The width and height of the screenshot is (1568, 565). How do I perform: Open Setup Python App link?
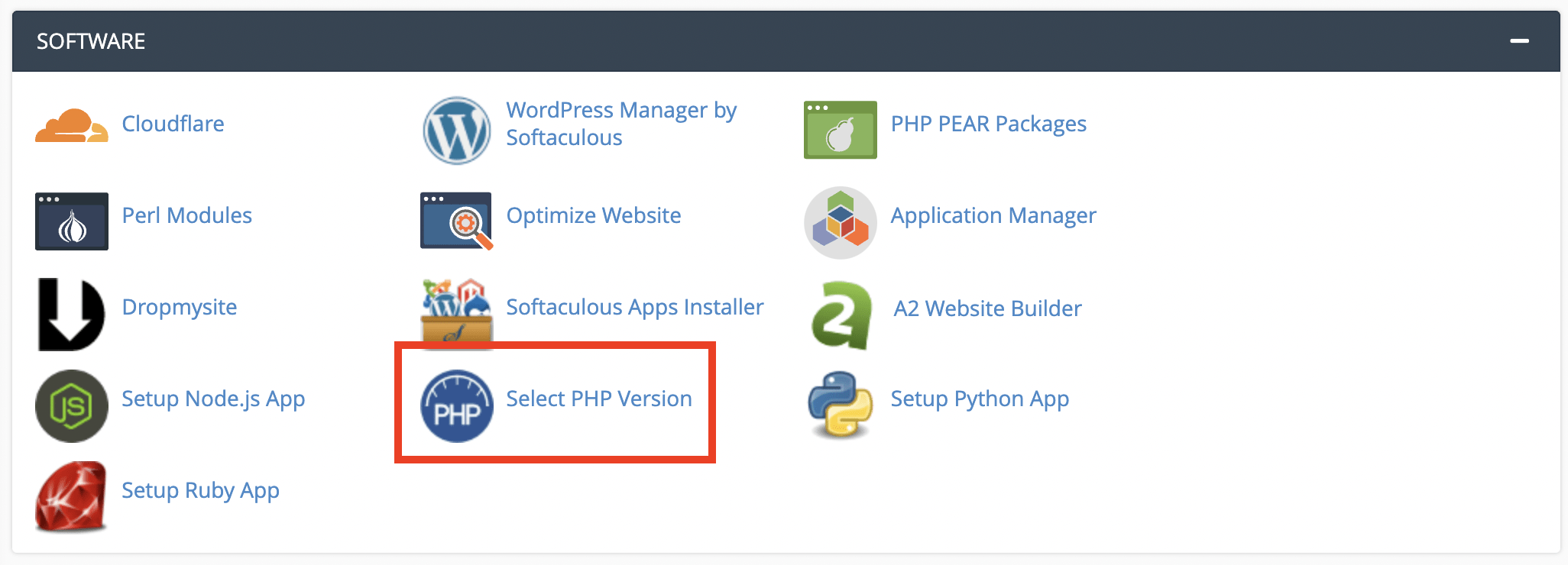point(980,399)
